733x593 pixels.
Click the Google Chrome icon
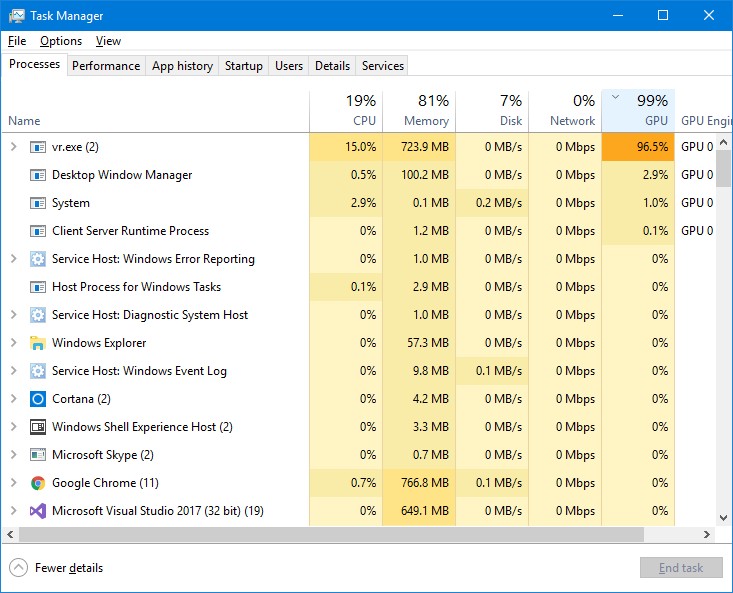tap(38, 483)
